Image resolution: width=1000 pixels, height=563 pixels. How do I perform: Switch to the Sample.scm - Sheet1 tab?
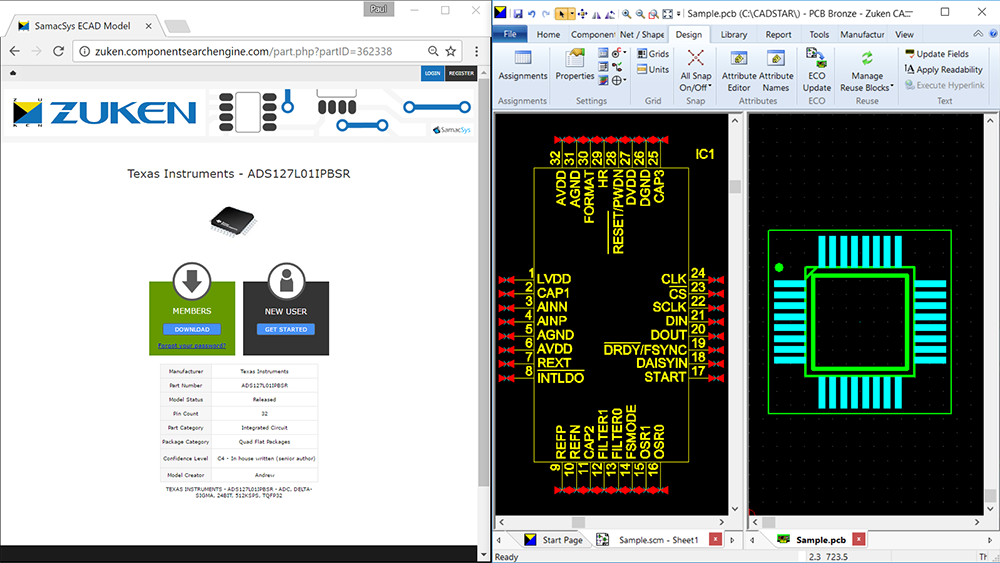(657, 540)
